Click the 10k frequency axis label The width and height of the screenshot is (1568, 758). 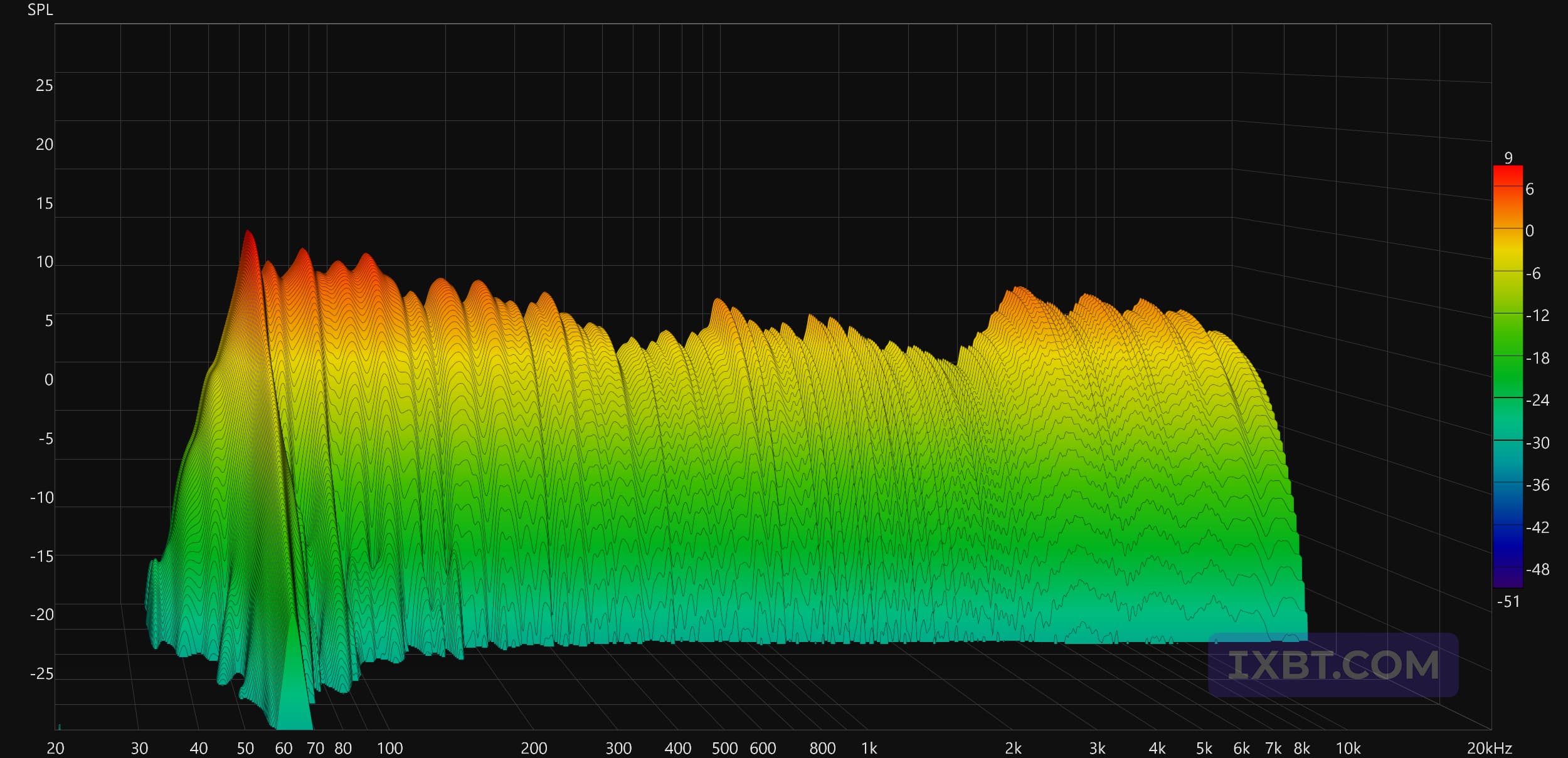coord(1348,748)
